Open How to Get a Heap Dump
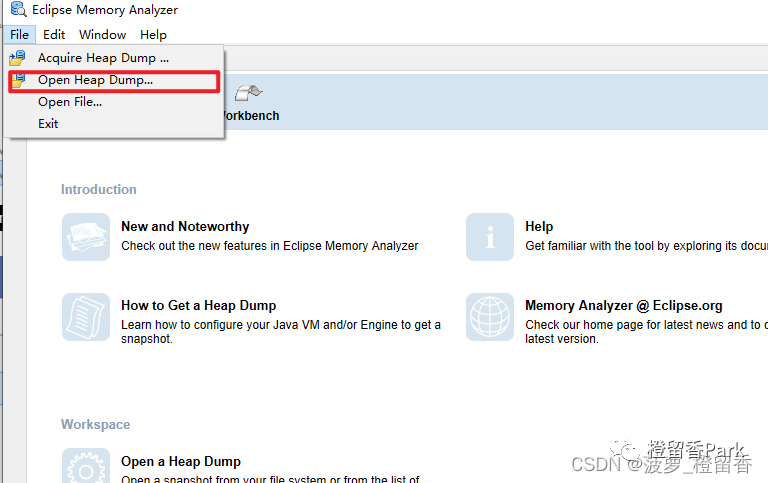Screen dimensions: 768x483 click(198, 306)
